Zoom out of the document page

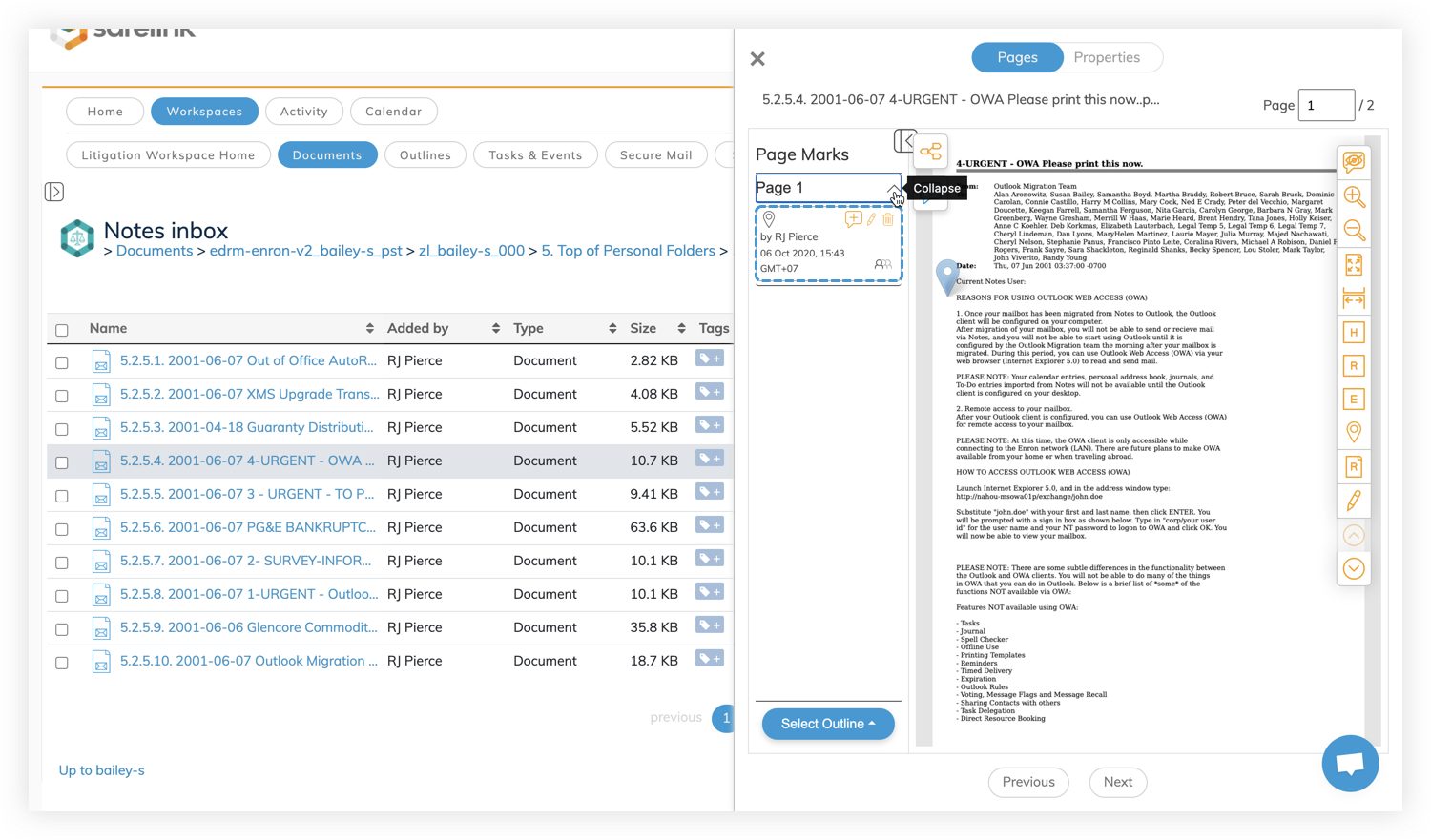pyautogui.click(x=1354, y=230)
